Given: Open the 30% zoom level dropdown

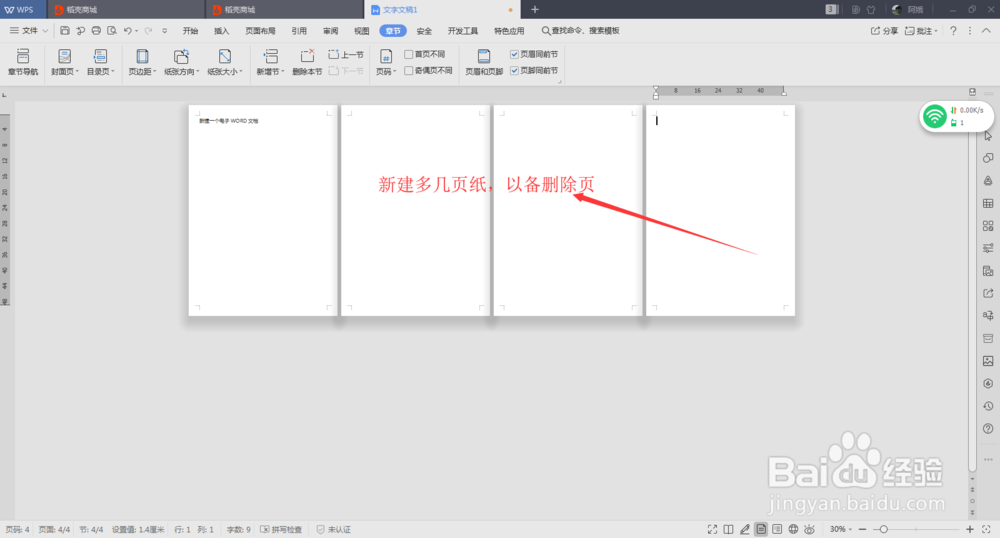Looking at the screenshot, I should (x=841, y=529).
